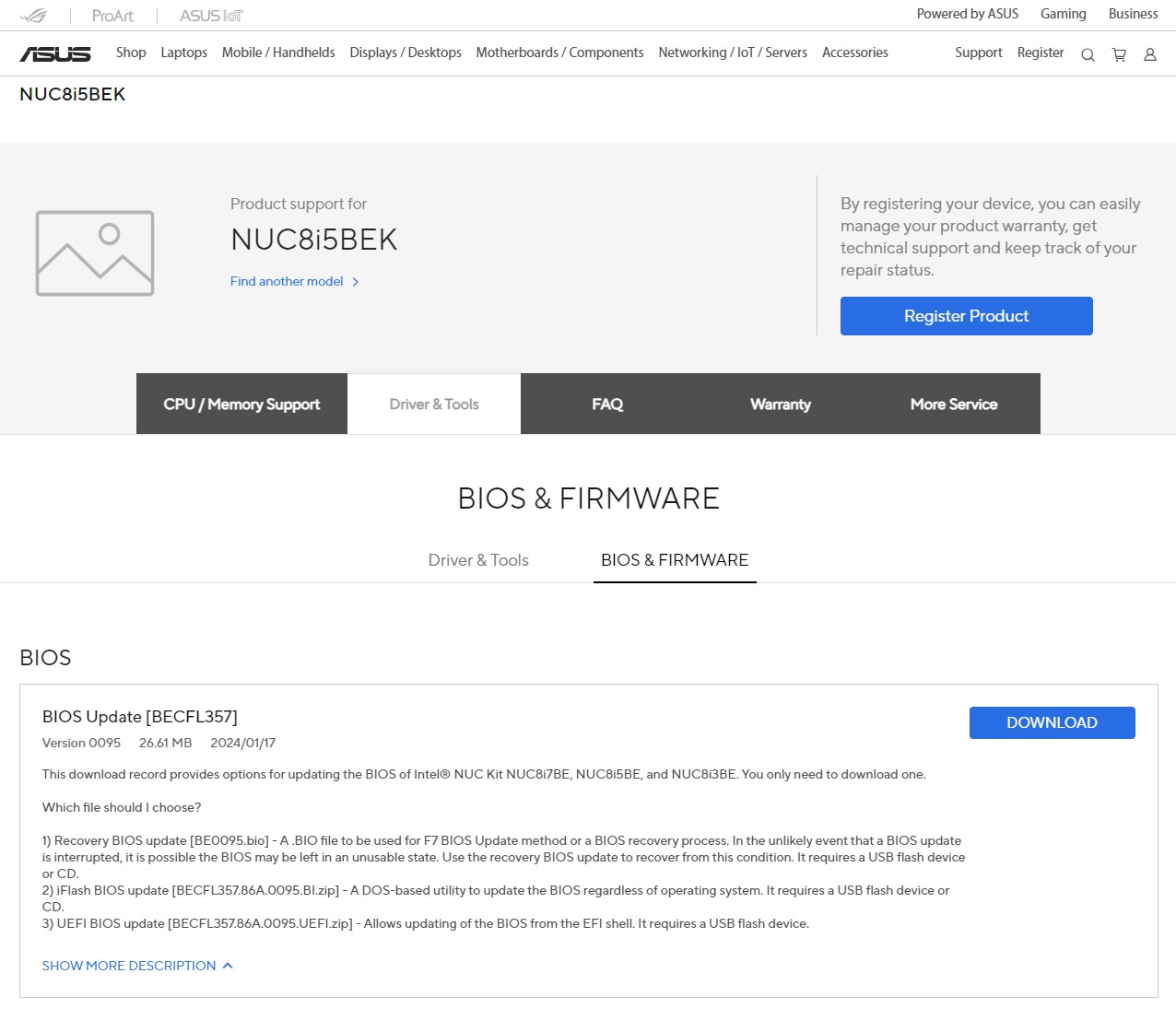Download the BIOS Update BECFL357
Screen dimensions: 1176x1020
[1052, 722]
